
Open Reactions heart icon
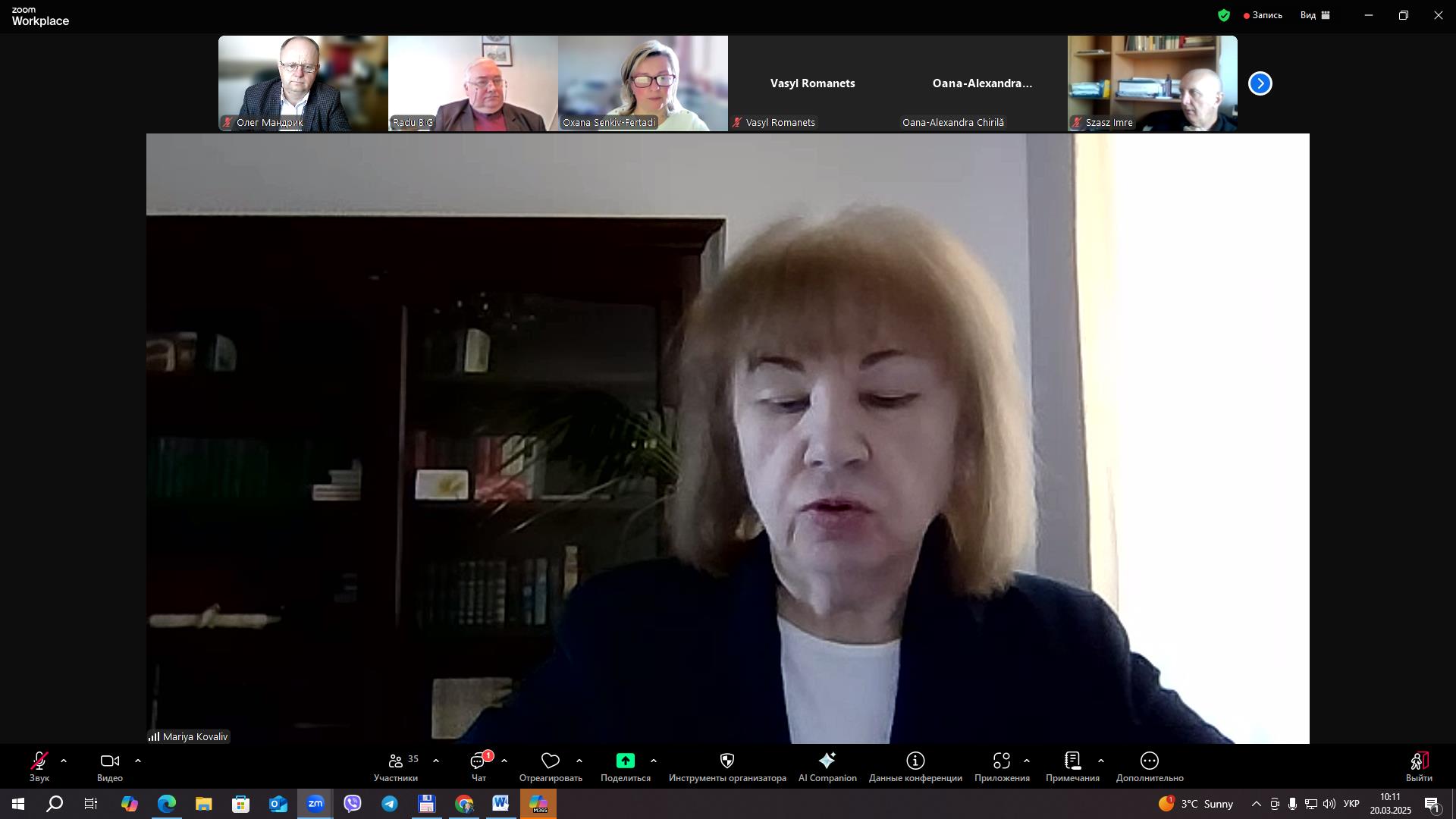coord(550,761)
